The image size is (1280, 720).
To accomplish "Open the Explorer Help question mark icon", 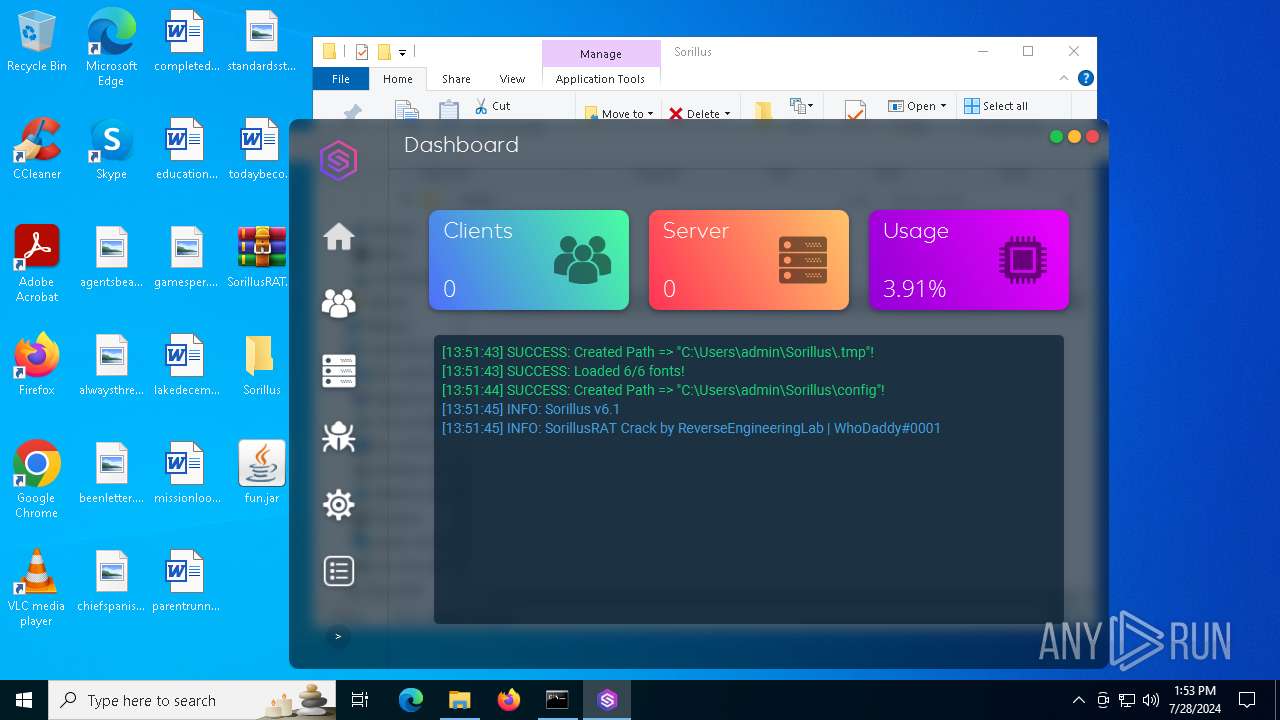I will (x=1086, y=78).
